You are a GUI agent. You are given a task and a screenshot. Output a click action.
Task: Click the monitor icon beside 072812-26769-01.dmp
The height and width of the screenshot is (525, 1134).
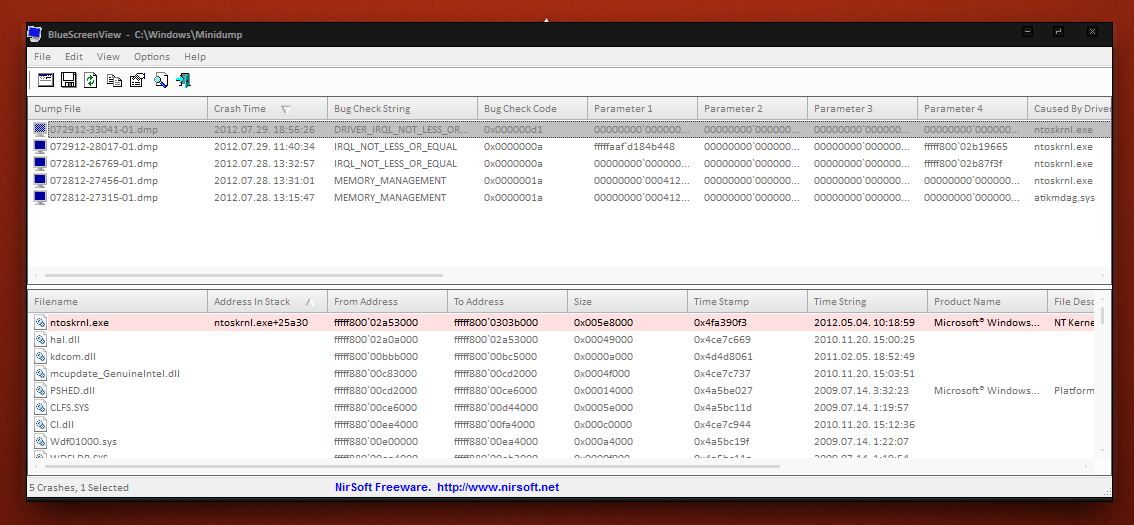tap(40, 163)
